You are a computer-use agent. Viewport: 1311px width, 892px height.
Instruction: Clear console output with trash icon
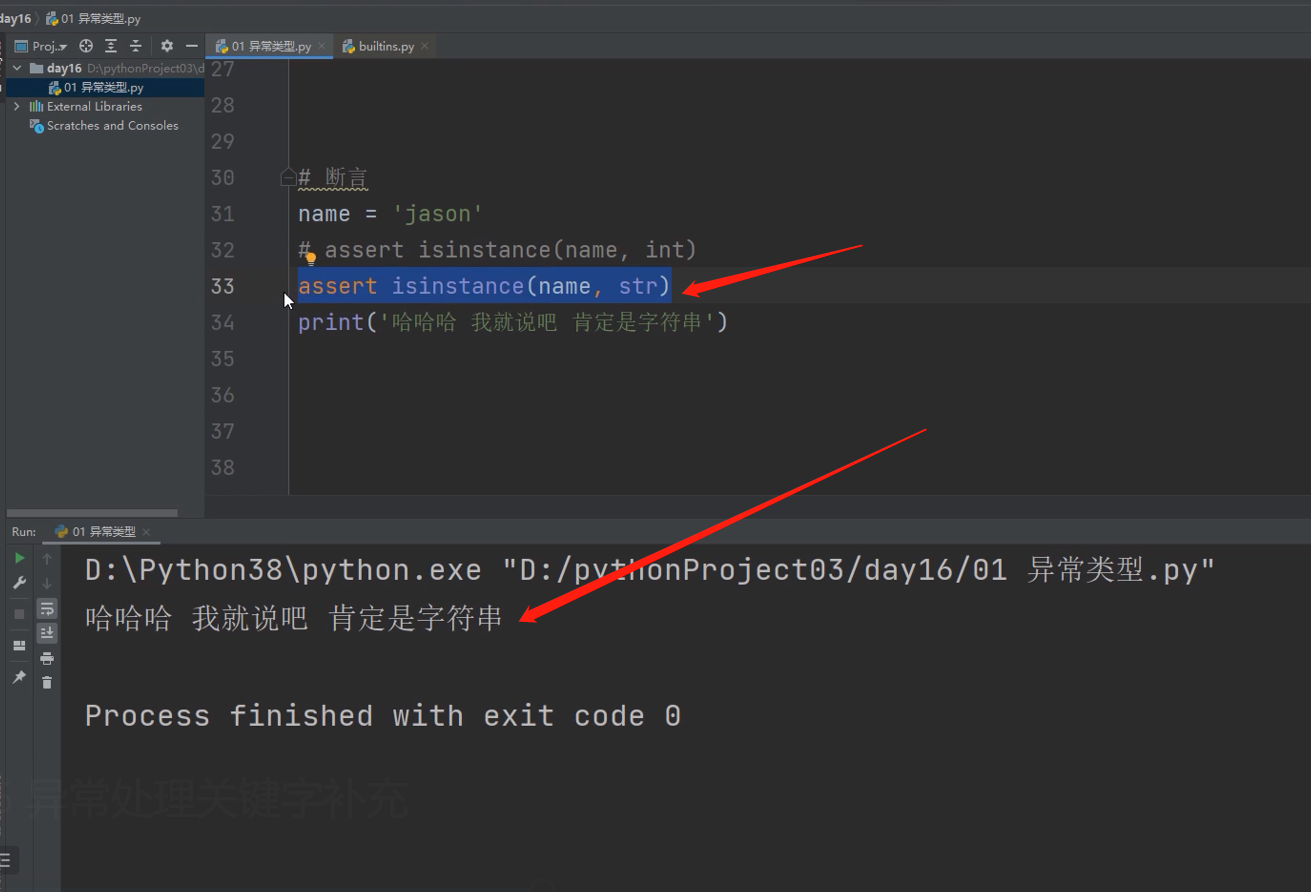click(x=47, y=682)
